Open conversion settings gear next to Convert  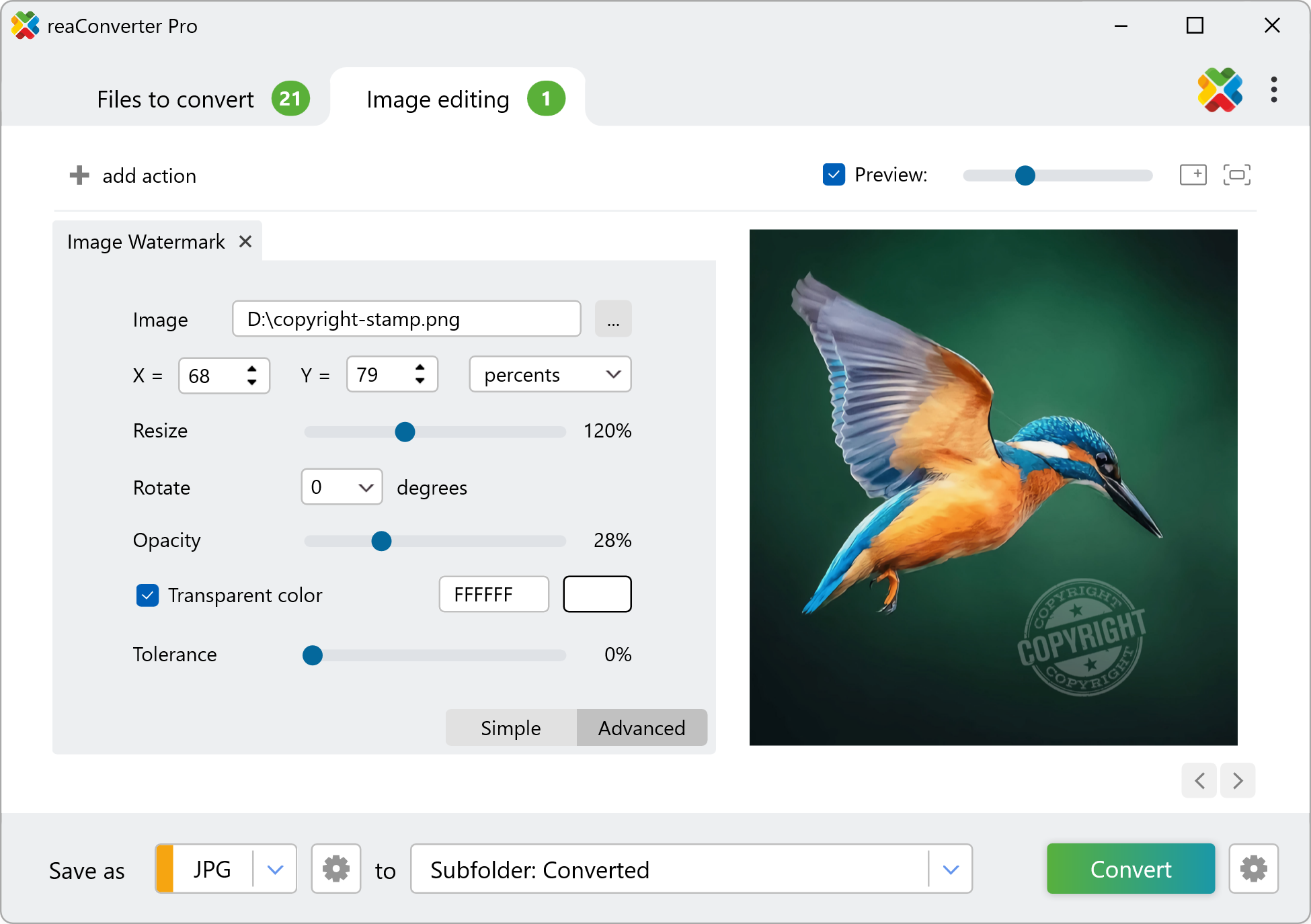coord(1253,869)
